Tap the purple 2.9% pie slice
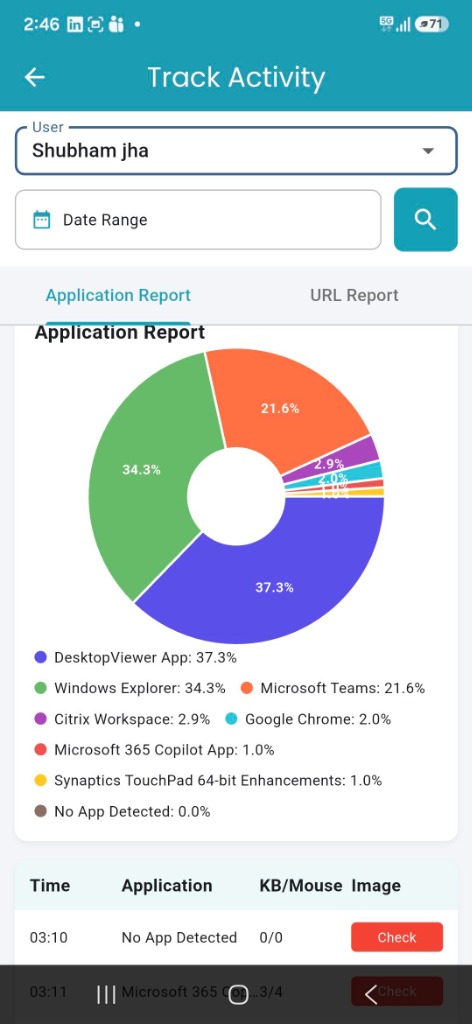The height and width of the screenshot is (1024, 472). point(358,454)
